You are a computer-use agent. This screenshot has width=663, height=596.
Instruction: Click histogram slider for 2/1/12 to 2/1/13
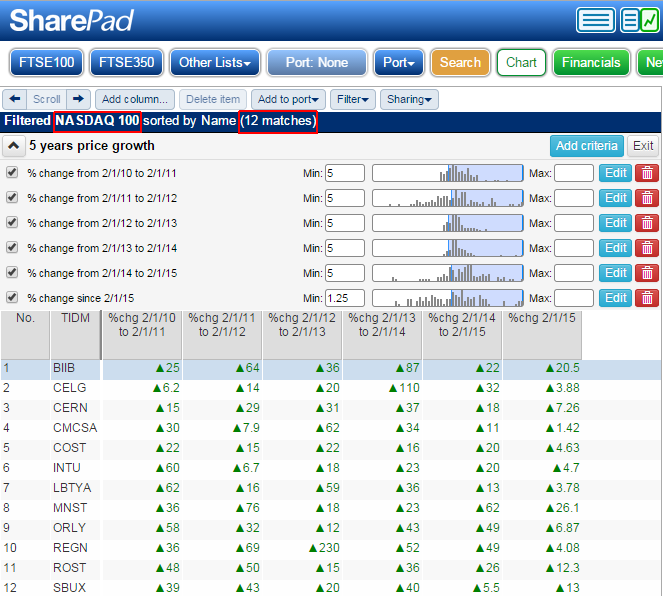click(448, 223)
